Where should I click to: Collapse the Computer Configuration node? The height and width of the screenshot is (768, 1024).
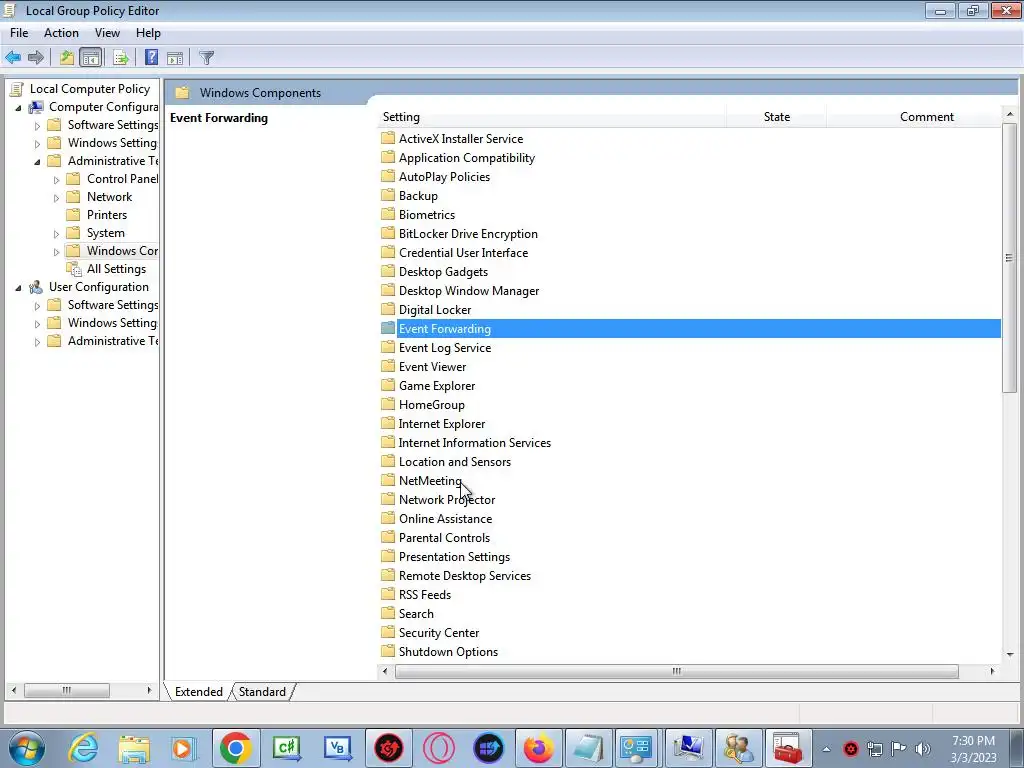pos(18,108)
